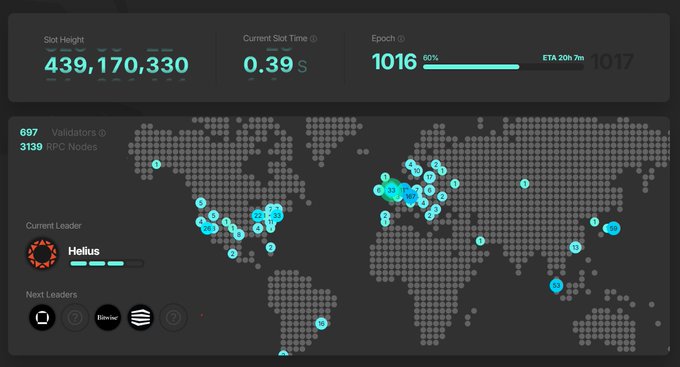This screenshot has height=367, width=680.
Task: Select the 10 cluster marker in Scandinavia
Action: (417, 171)
